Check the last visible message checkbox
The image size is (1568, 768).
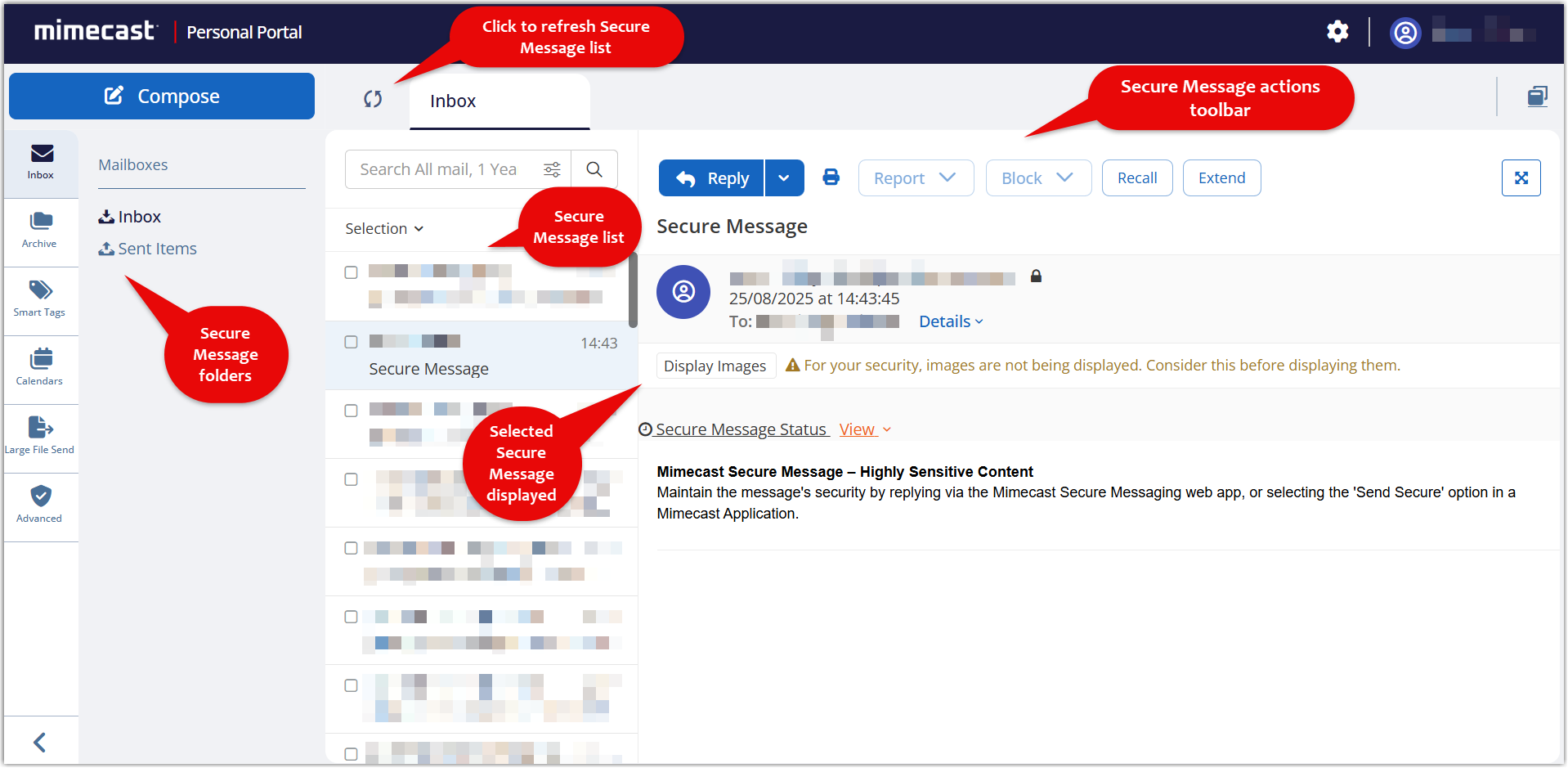point(351,753)
